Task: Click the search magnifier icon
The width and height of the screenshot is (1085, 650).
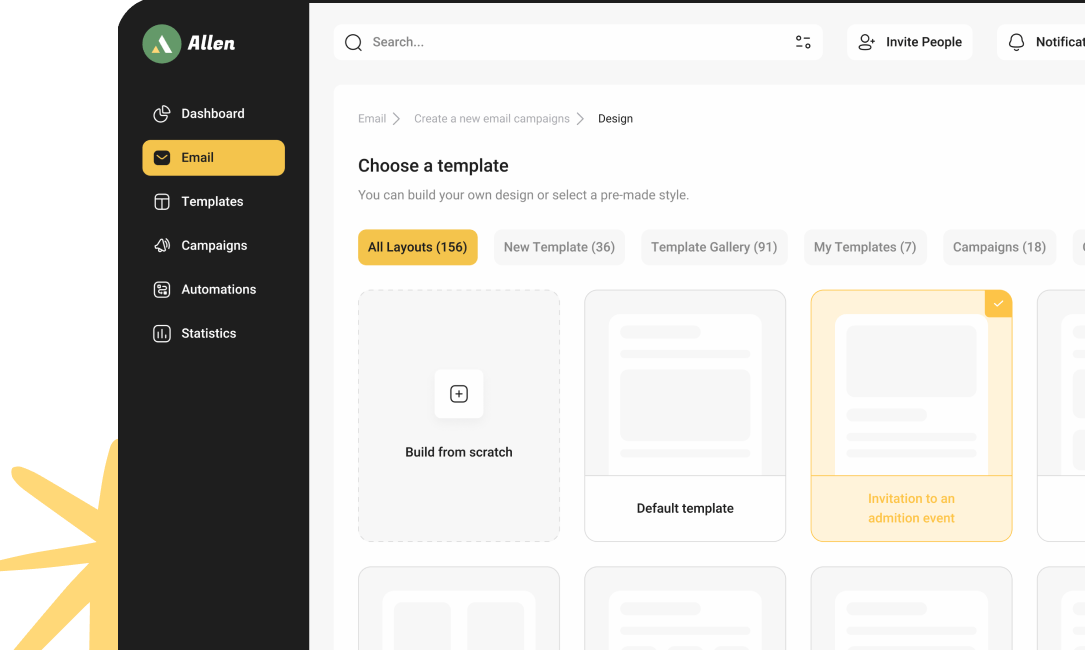Action: coord(353,43)
